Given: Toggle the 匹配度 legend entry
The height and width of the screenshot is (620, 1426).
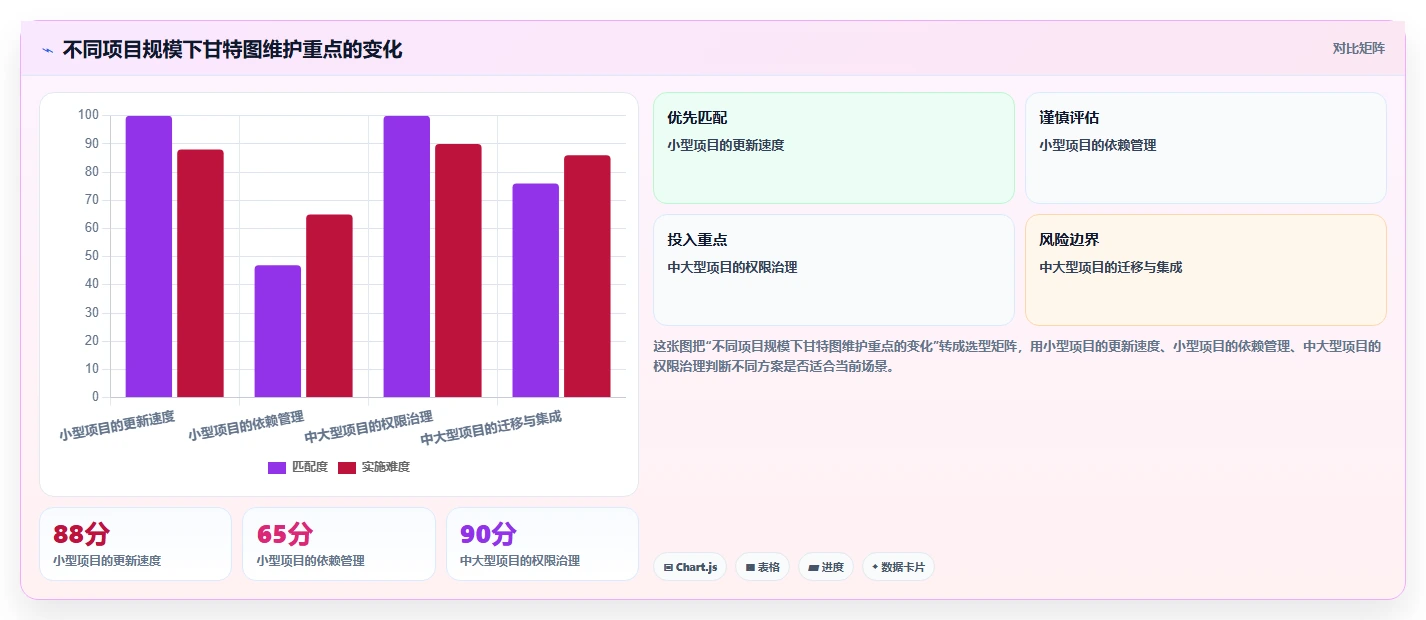Looking at the screenshot, I should (298, 467).
